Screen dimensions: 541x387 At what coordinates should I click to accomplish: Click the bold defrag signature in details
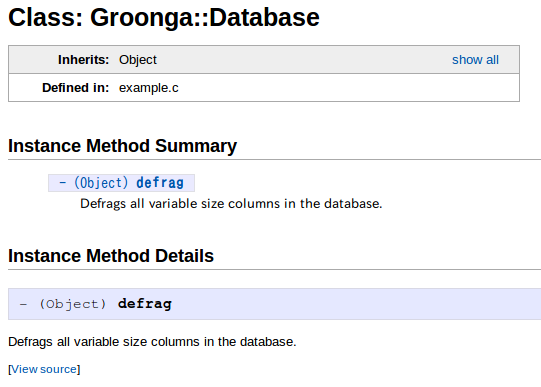click(x=145, y=304)
